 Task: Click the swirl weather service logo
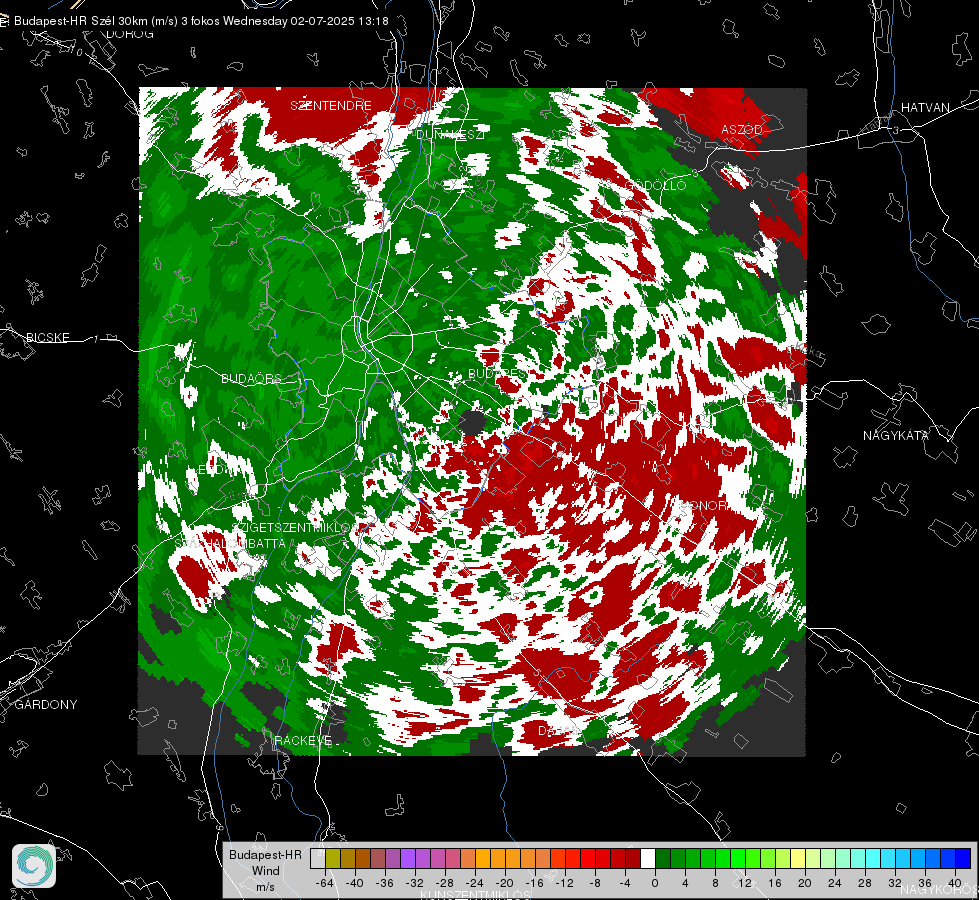(x=34, y=866)
